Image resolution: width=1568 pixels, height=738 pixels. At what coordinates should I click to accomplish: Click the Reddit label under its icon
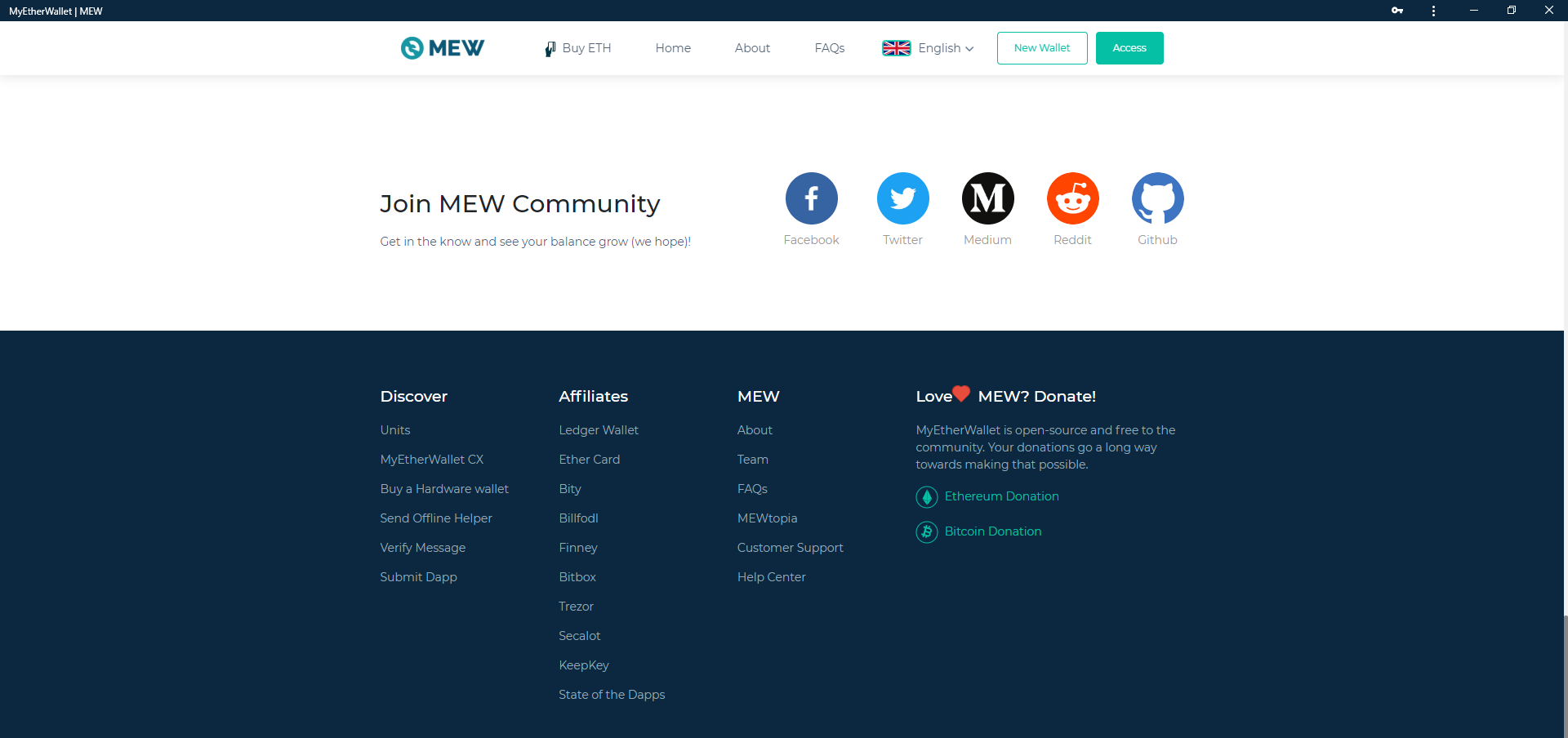(x=1072, y=240)
